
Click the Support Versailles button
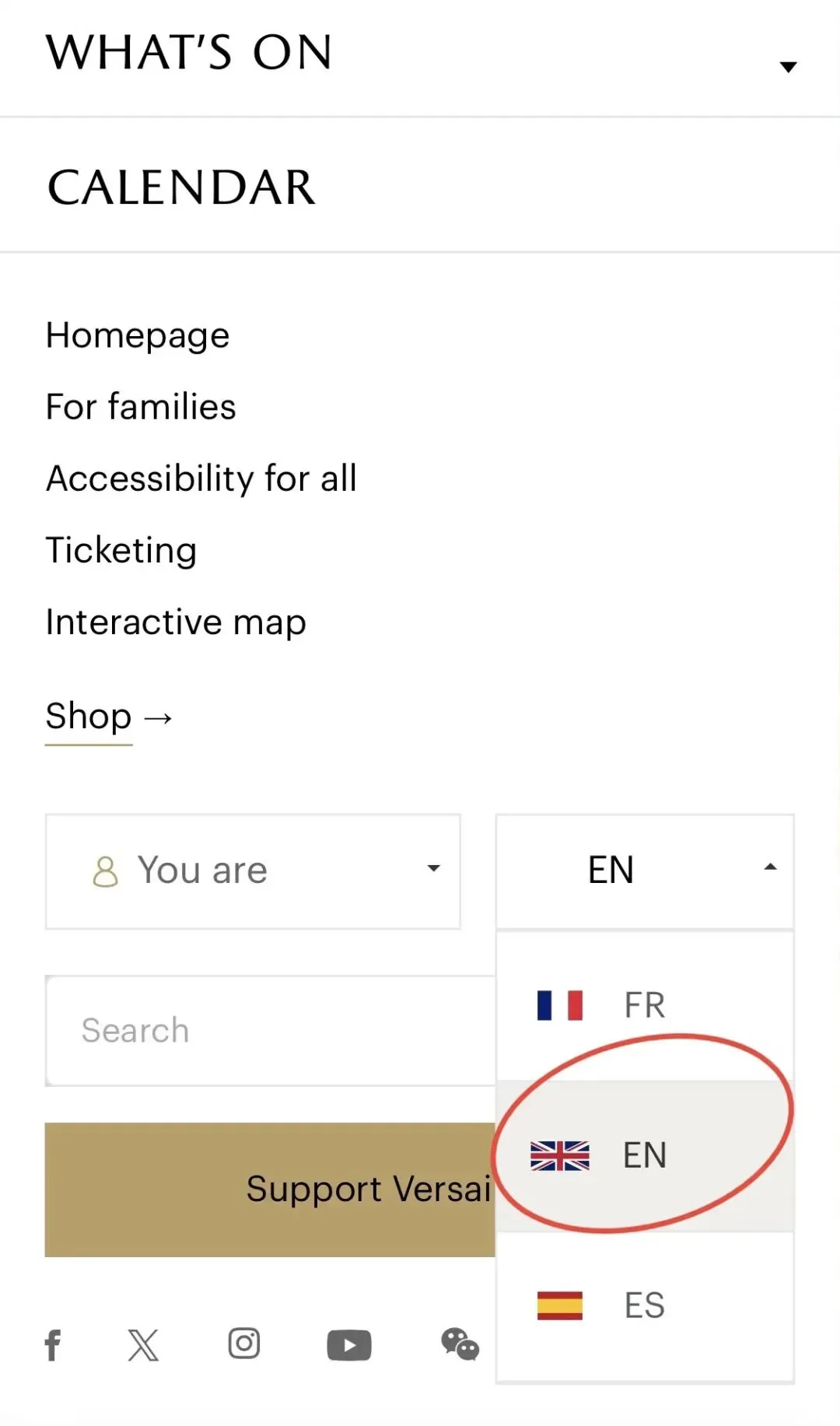click(x=270, y=1189)
